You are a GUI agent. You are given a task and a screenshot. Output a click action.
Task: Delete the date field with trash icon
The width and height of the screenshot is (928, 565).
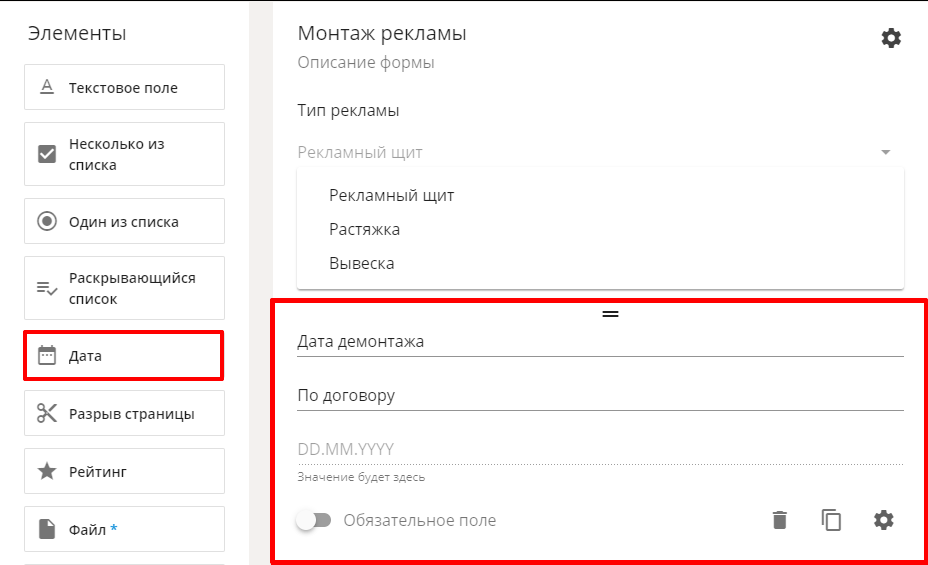click(779, 520)
